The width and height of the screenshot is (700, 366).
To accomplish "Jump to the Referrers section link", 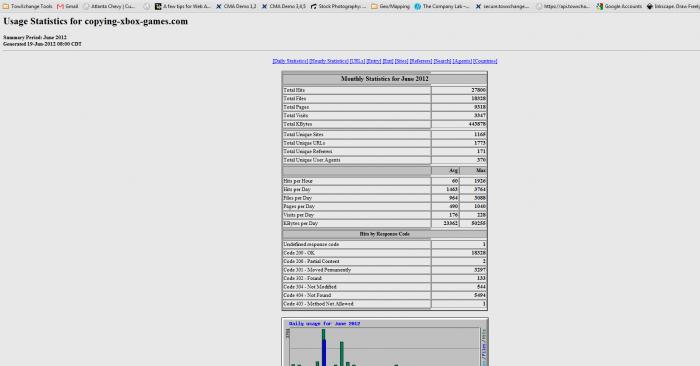I will point(421,61).
